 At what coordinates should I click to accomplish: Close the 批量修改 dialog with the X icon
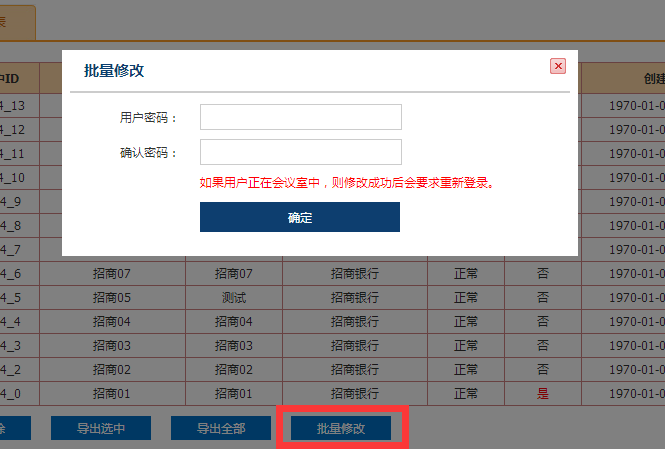click(x=558, y=66)
